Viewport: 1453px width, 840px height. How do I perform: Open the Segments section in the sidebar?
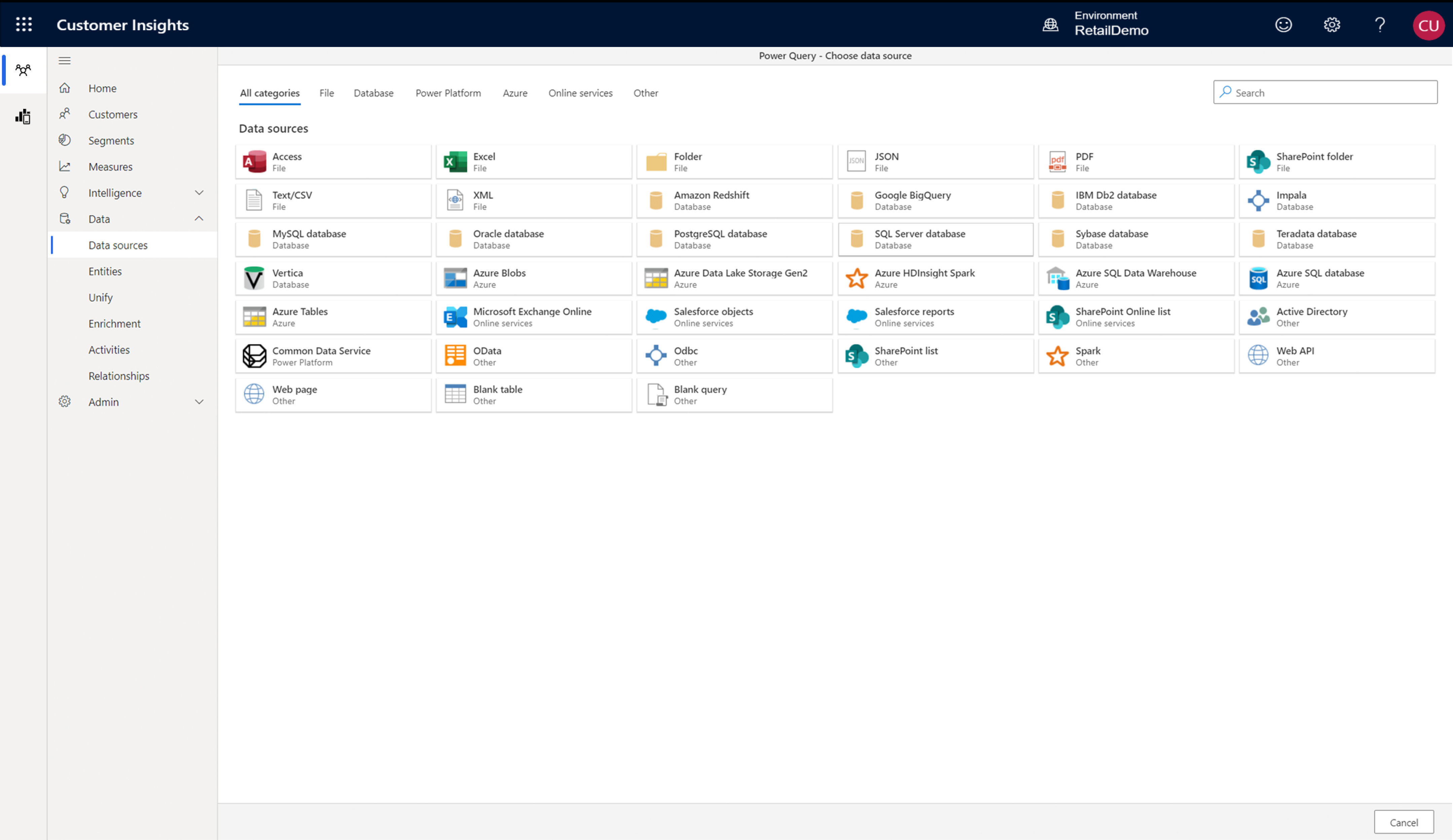pyautogui.click(x=111, y=140)
